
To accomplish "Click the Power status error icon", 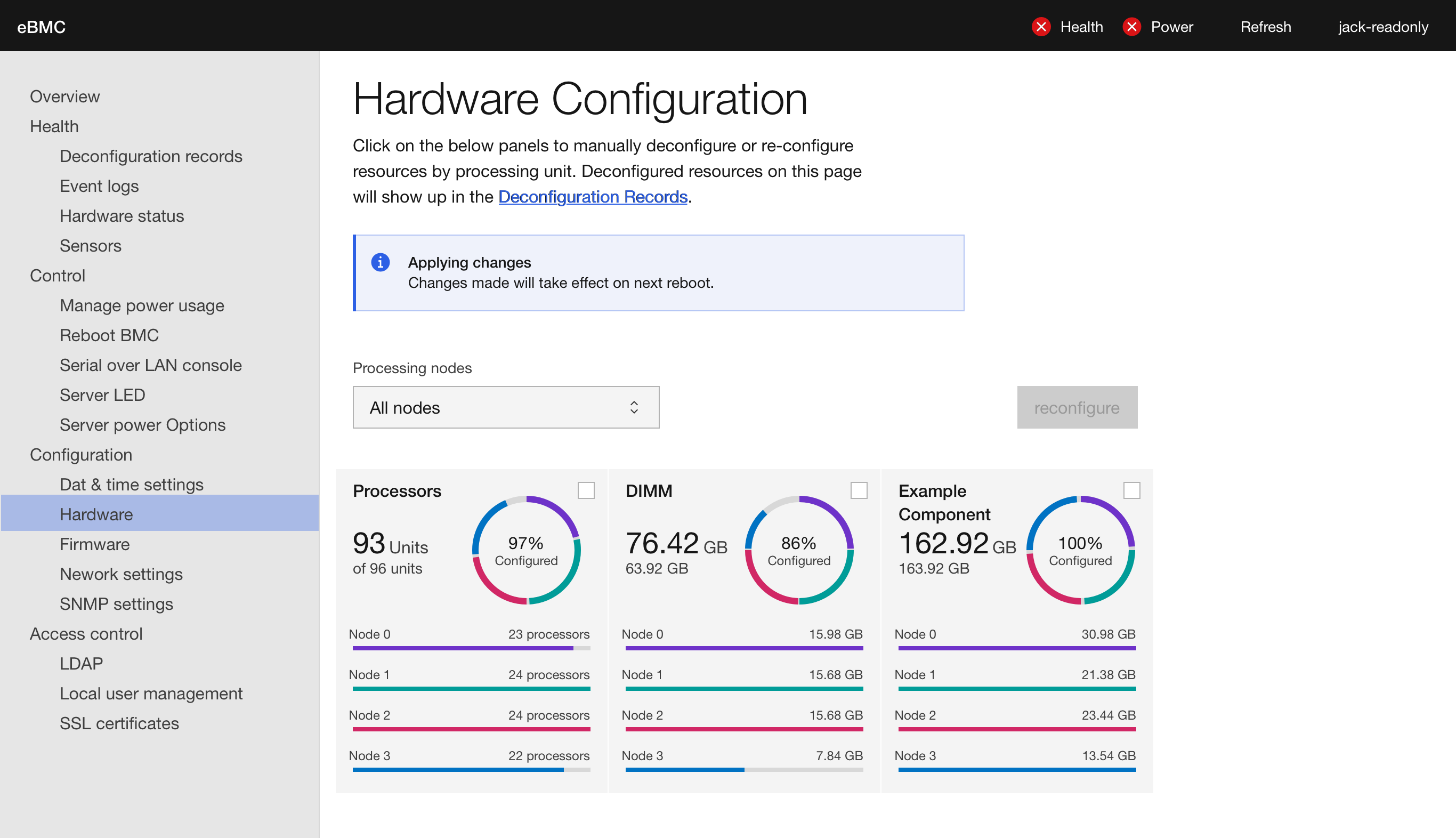I will [1131, 27].
